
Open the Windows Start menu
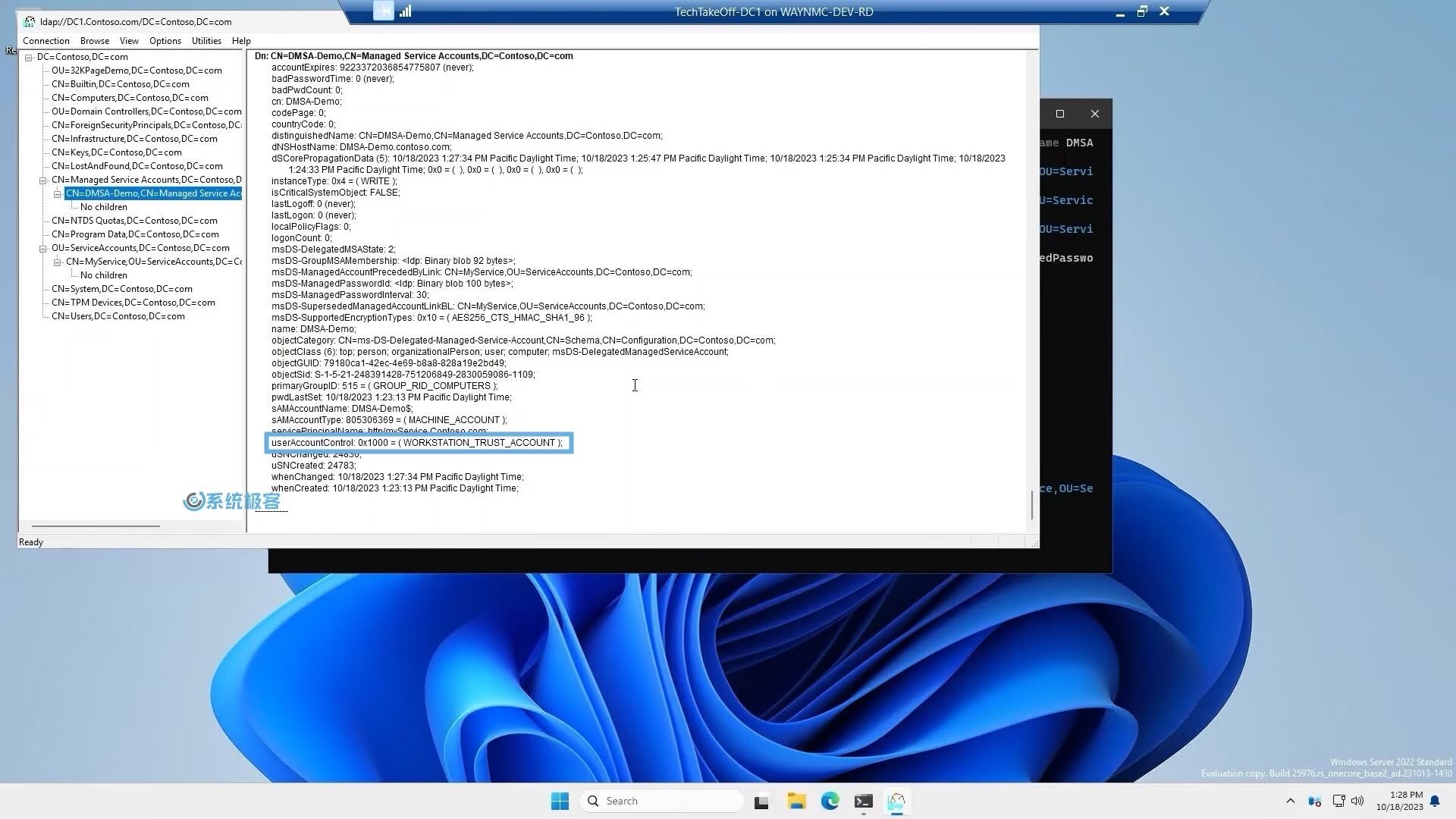point(560,801)
